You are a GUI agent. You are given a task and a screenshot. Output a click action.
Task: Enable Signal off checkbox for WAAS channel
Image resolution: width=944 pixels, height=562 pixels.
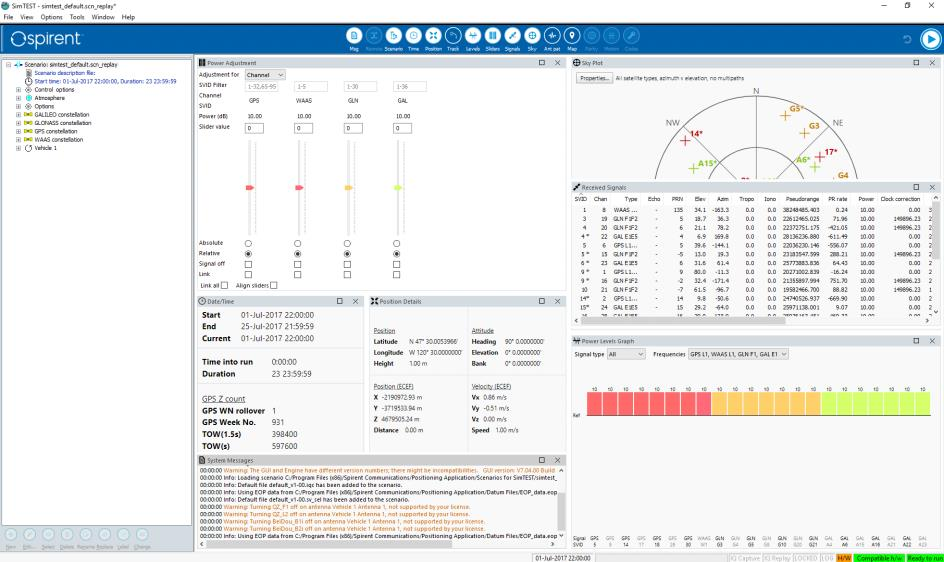pos(297,264)
